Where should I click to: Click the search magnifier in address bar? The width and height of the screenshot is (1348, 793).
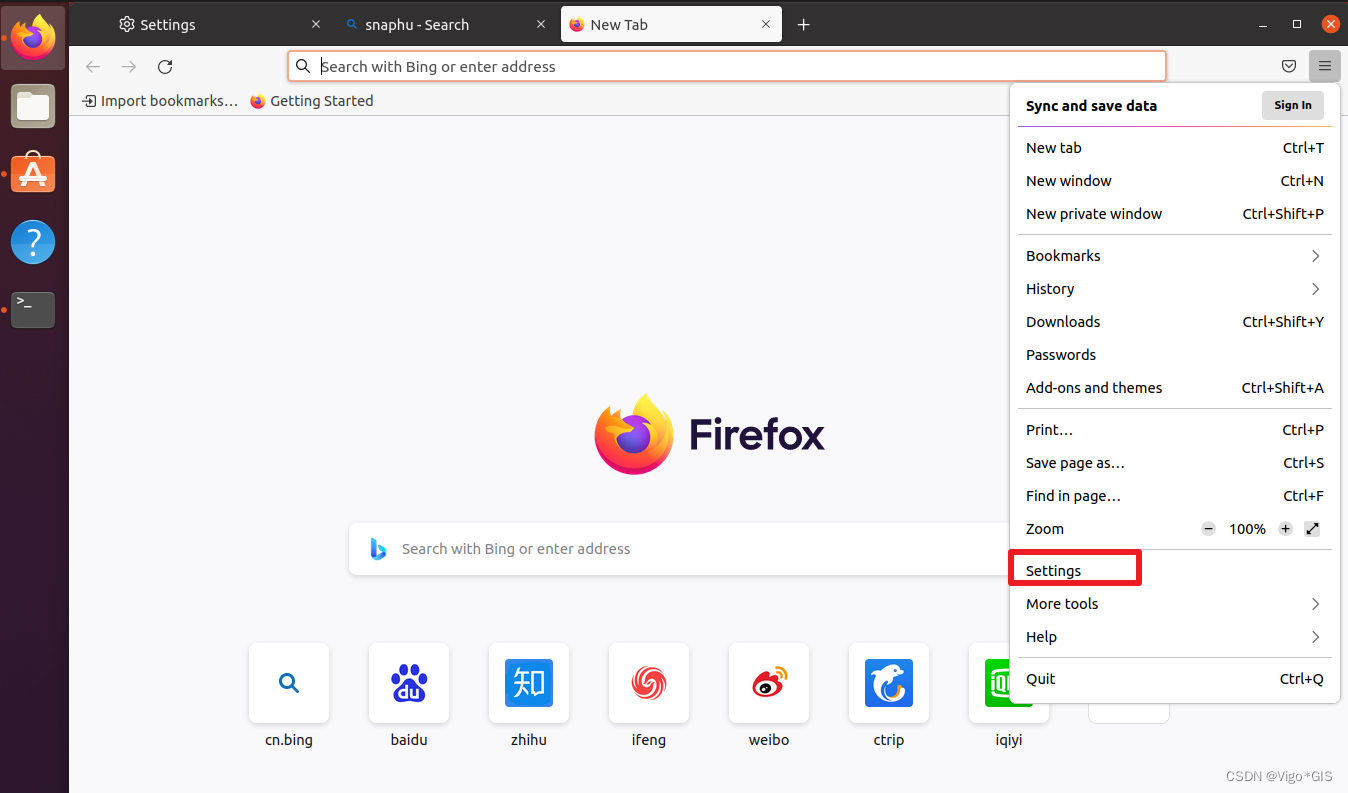(x=303, y=66)
